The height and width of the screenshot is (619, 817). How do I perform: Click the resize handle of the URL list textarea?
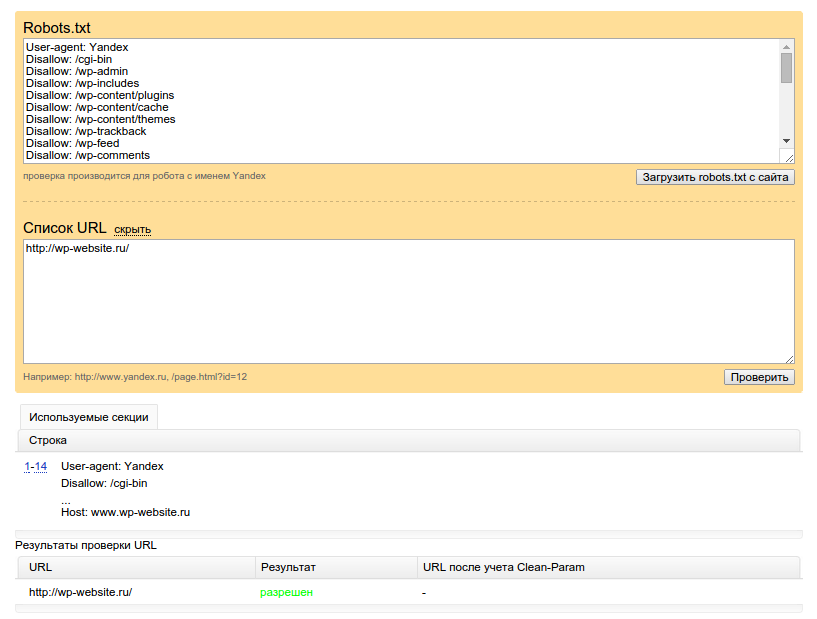coord(788,357)
